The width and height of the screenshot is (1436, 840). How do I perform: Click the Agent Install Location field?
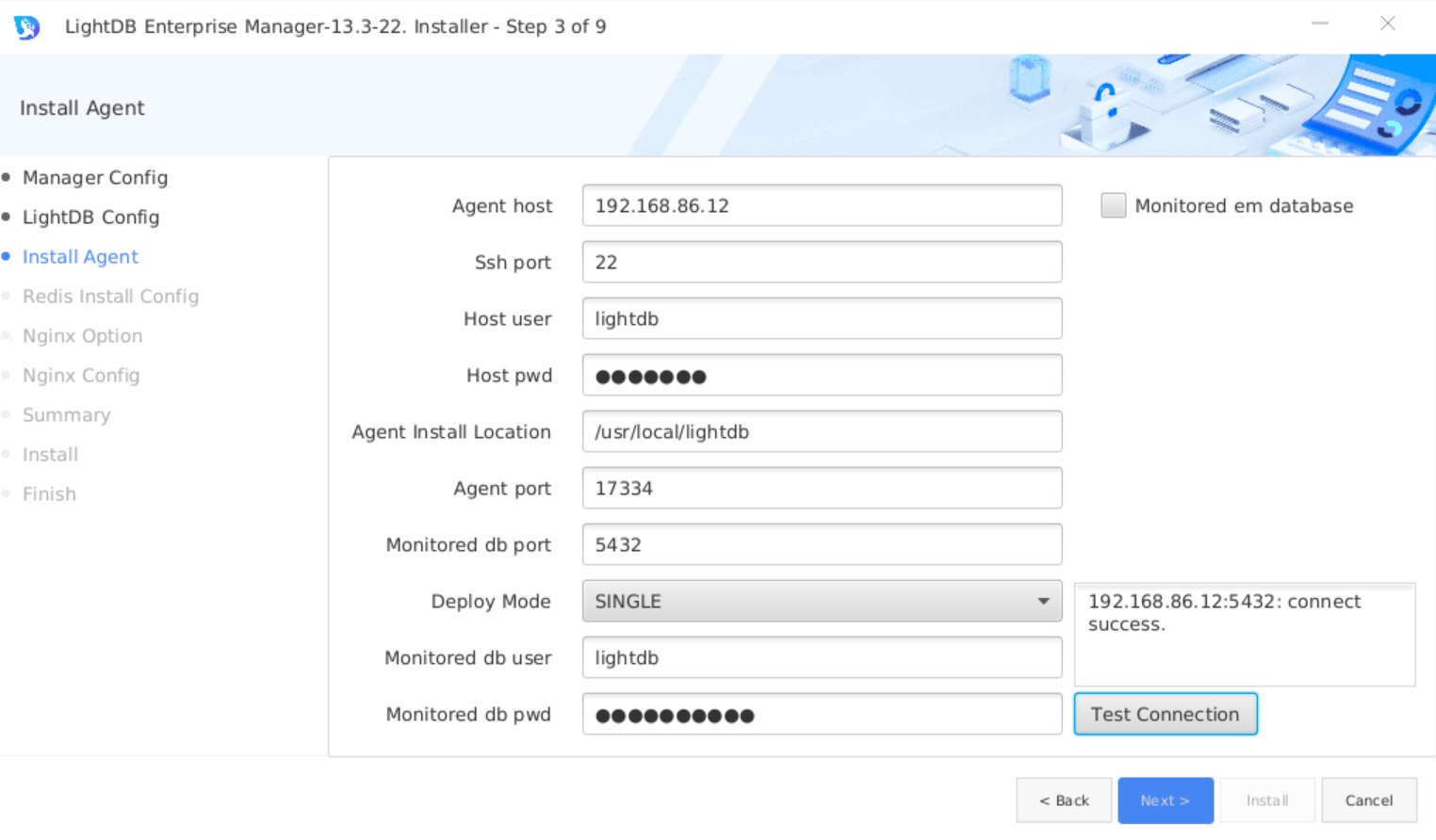click(x=822, y=431)
